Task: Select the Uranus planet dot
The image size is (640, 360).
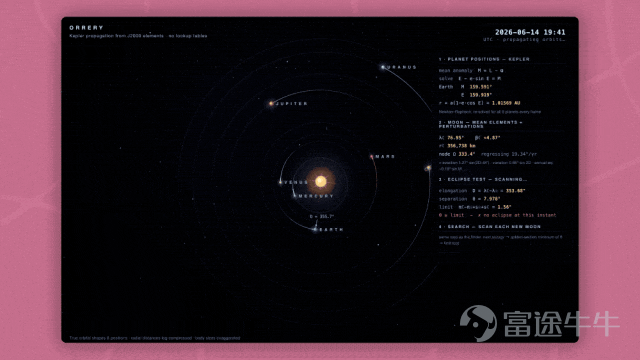Action: [383, 67]
